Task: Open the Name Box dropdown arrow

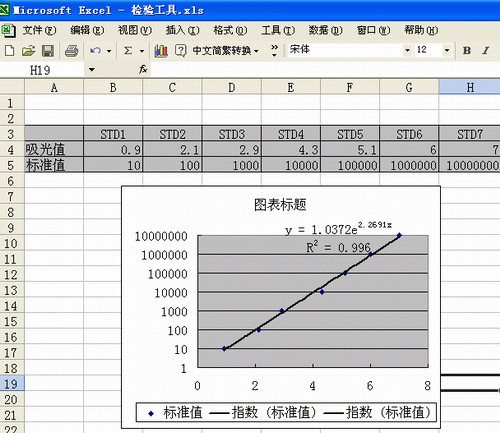Action: 91,70
